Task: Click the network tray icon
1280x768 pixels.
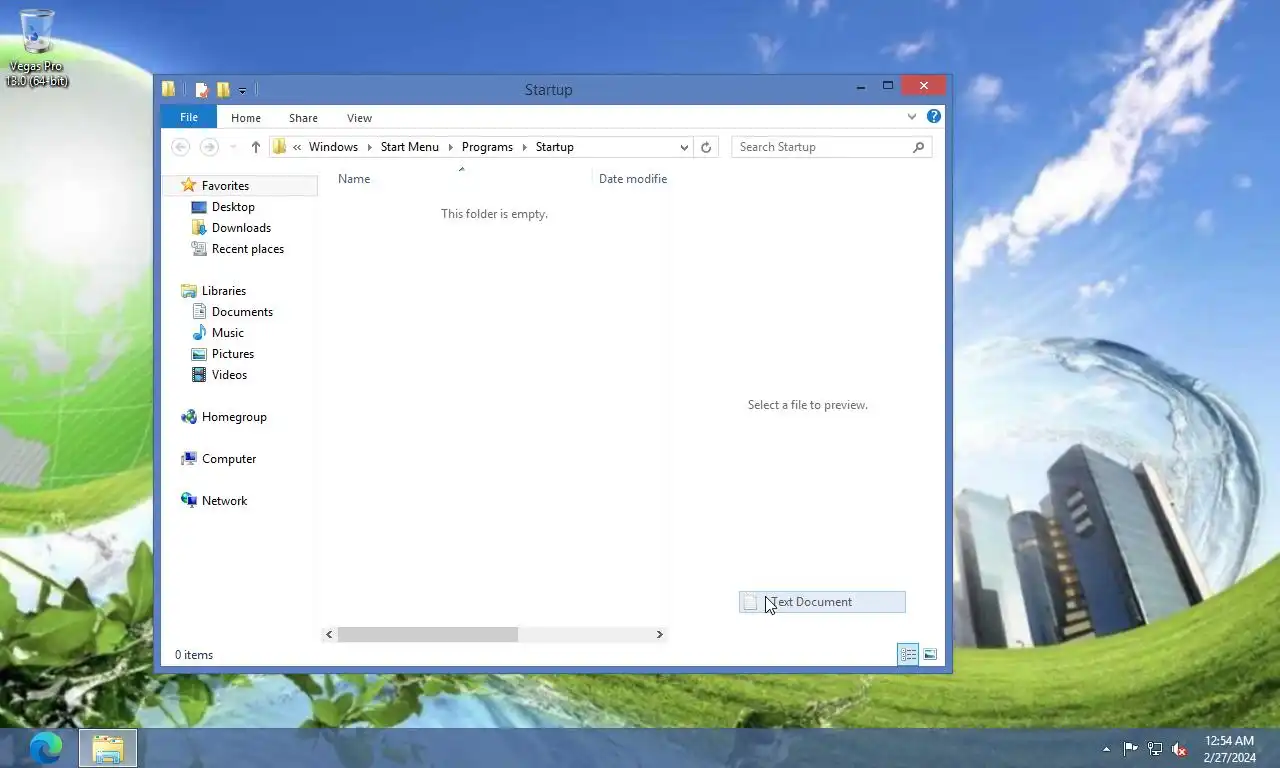Action: click(1155, 748)
